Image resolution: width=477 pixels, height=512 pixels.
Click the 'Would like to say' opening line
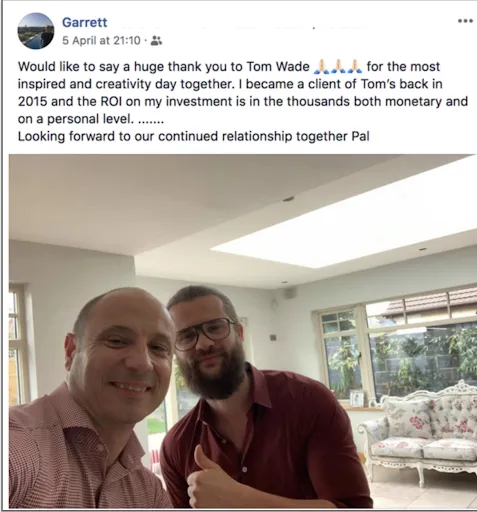230,67
